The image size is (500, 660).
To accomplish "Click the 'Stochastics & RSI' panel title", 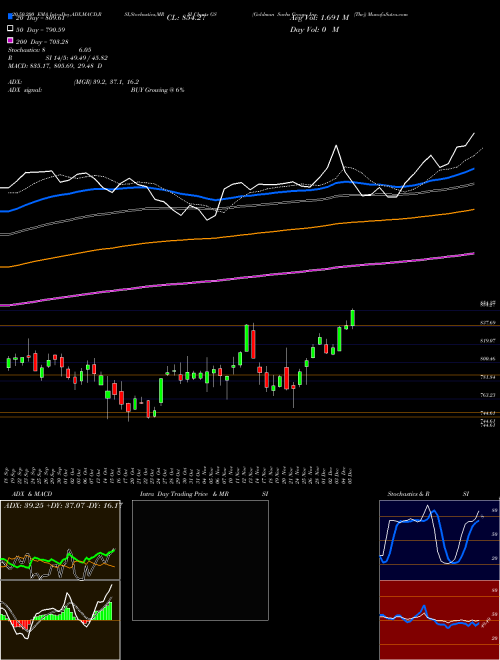I will (428, 494).
